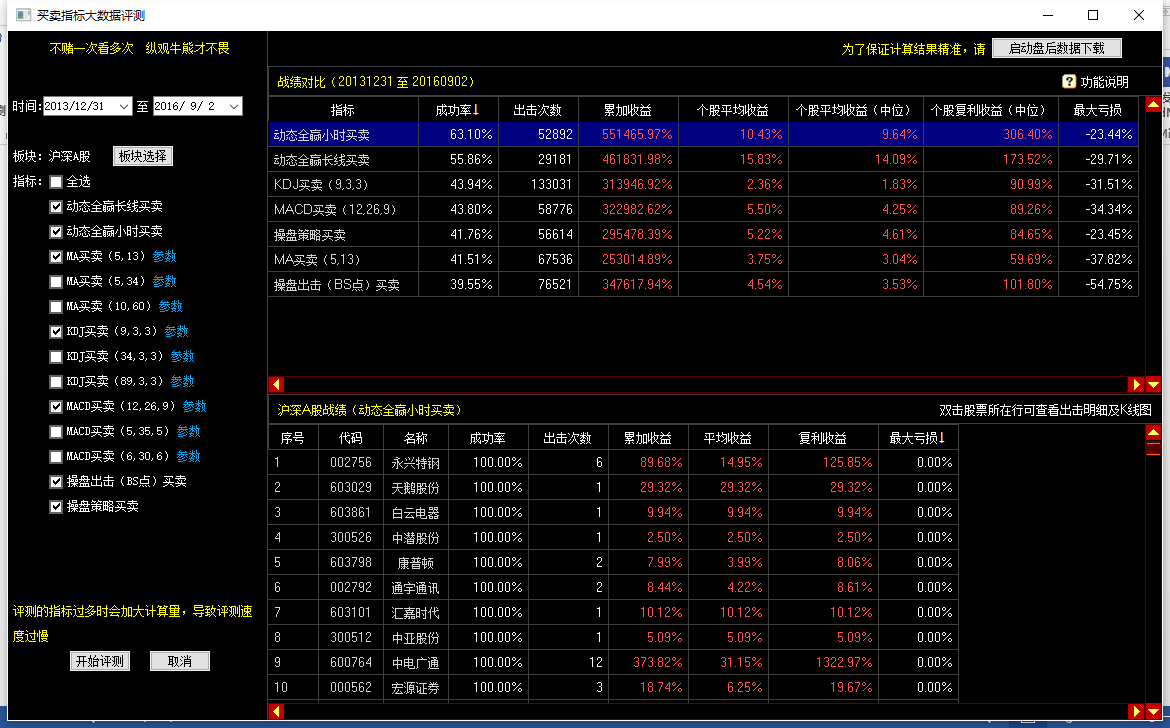Image resolution: width=1170 pixels, height=728 pixels.
Task: Click the red up arrow beside the top table
Action: tap(1153, 104)
